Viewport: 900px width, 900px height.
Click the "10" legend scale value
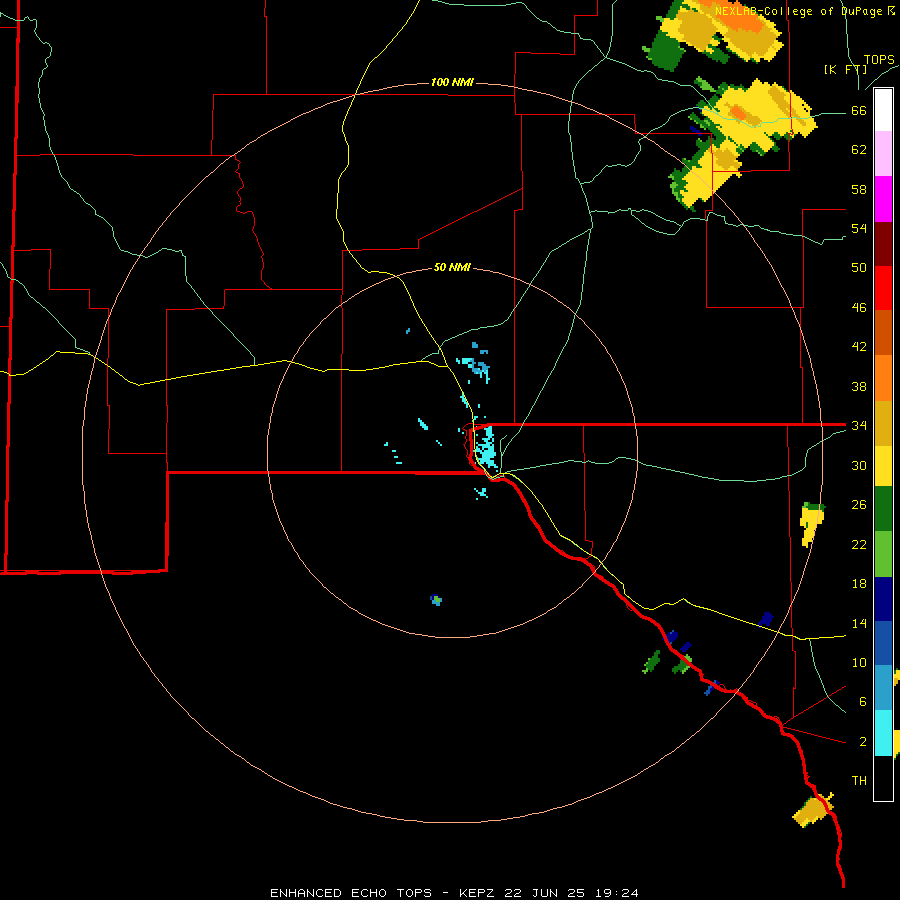tap(859, 662)
